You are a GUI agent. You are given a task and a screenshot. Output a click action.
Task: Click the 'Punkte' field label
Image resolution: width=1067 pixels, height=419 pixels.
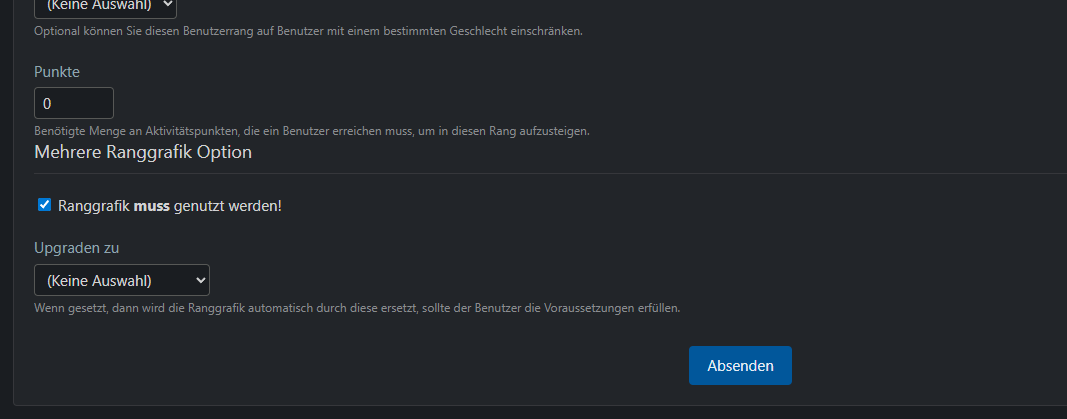point(57,72)
